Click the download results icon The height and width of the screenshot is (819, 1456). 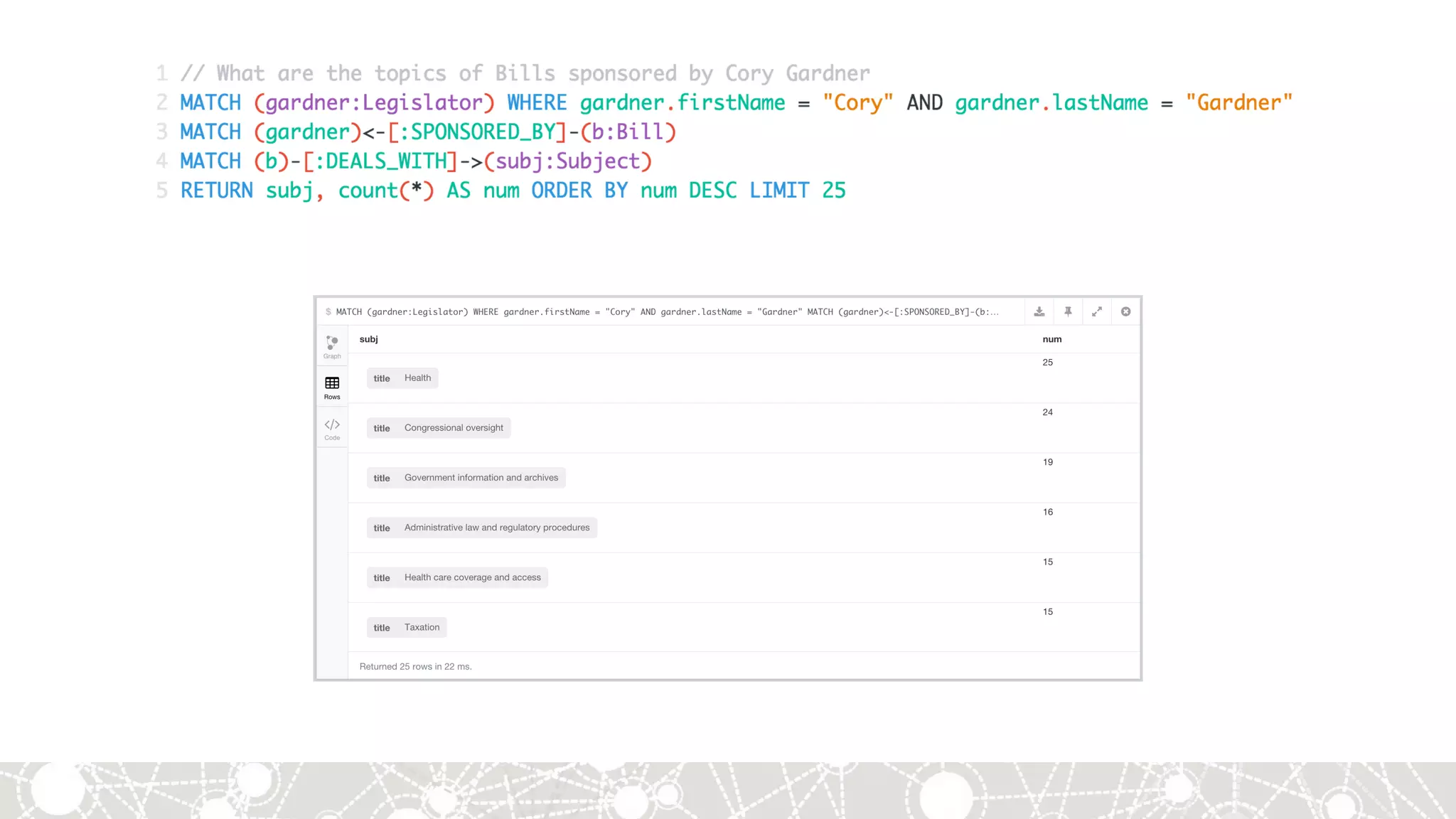[1039, 311]
